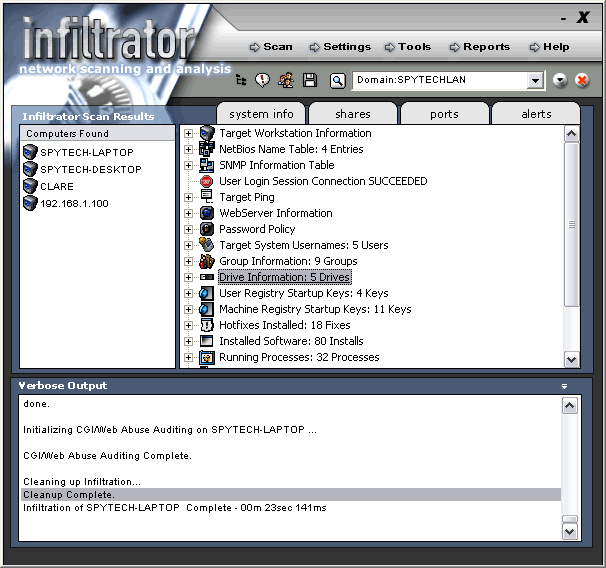Click the magnifier scan icon
This screenshot has width=606, height=568.
click(337, 81)
